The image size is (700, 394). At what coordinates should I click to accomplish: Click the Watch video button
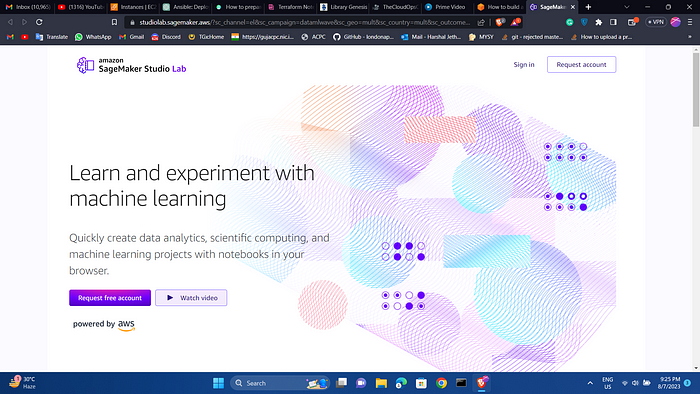pyautogui.click(x=191, y=298)
